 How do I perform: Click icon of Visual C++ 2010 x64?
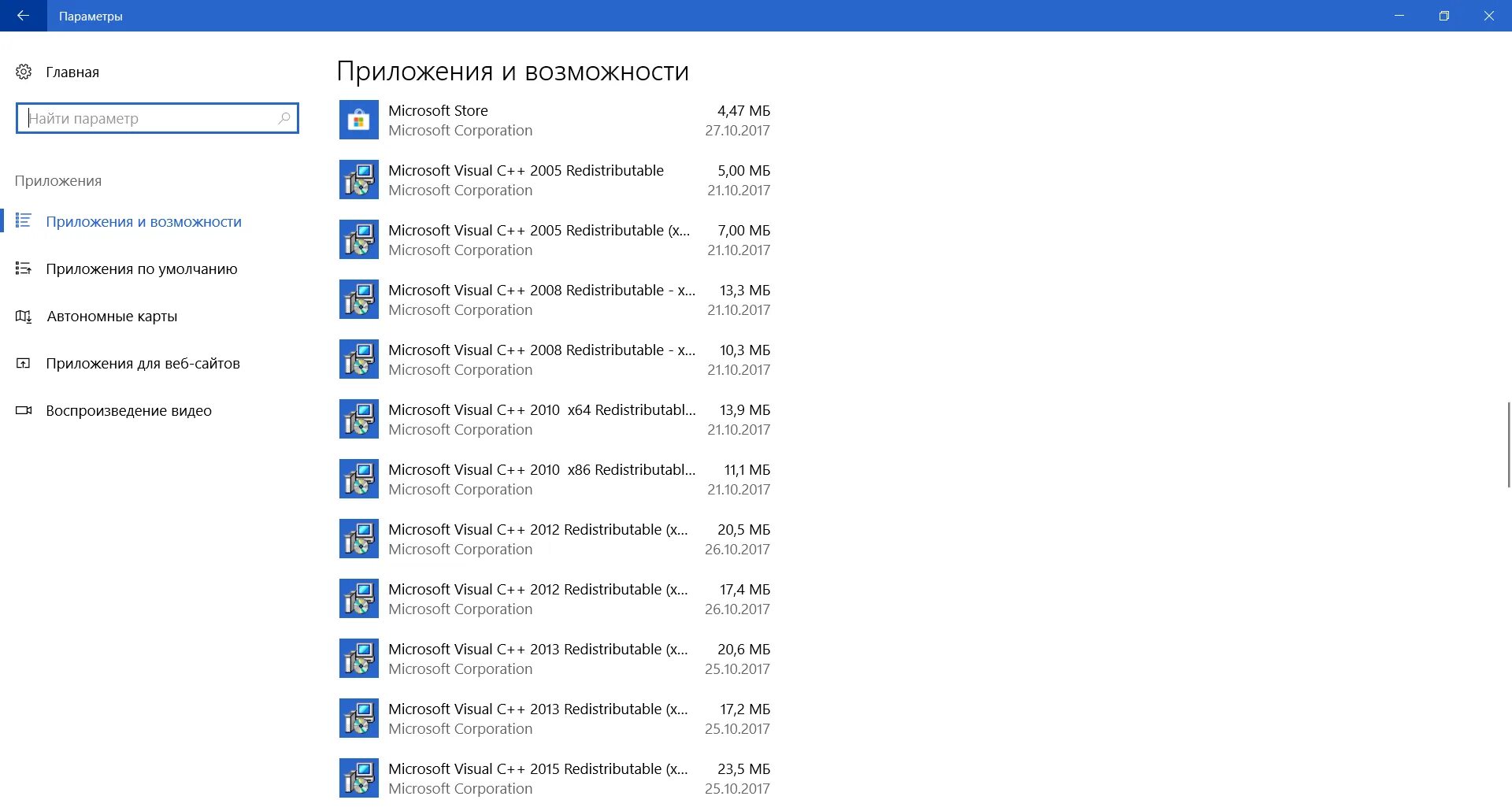pyautogui.click(x=359, y=419)
